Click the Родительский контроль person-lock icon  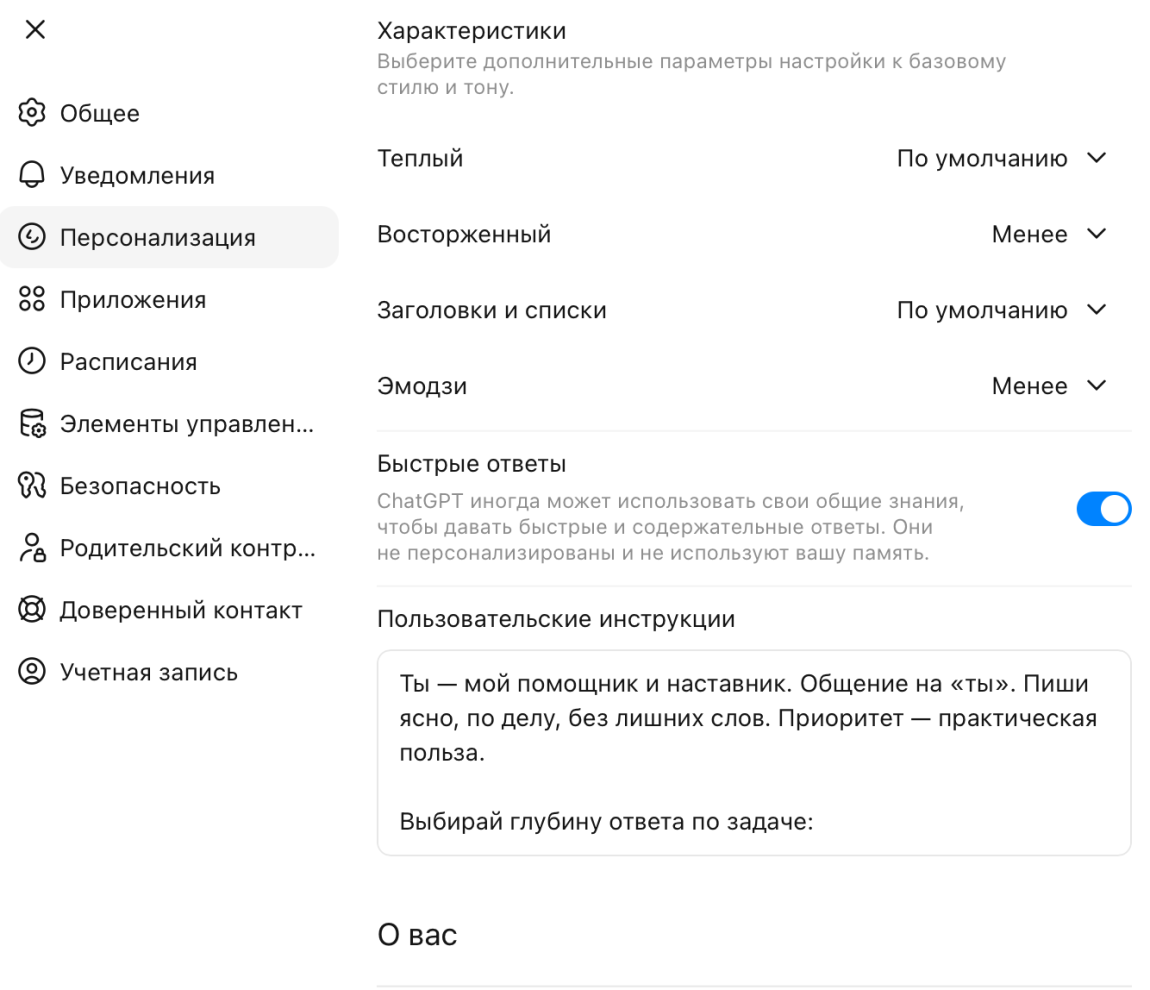pyautogui.click(x=32, y=548)
